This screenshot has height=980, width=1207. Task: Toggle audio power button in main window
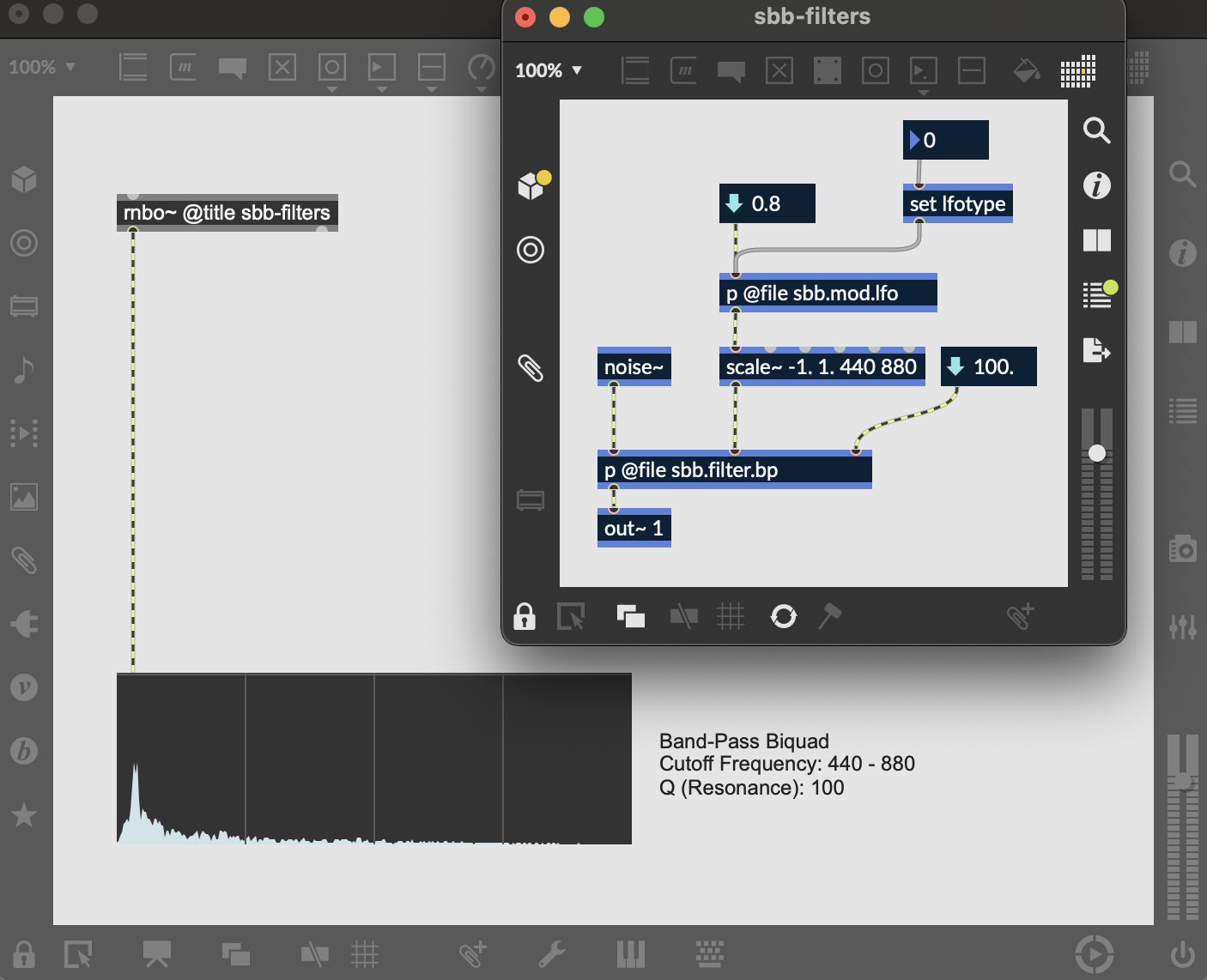[1183, 953]
